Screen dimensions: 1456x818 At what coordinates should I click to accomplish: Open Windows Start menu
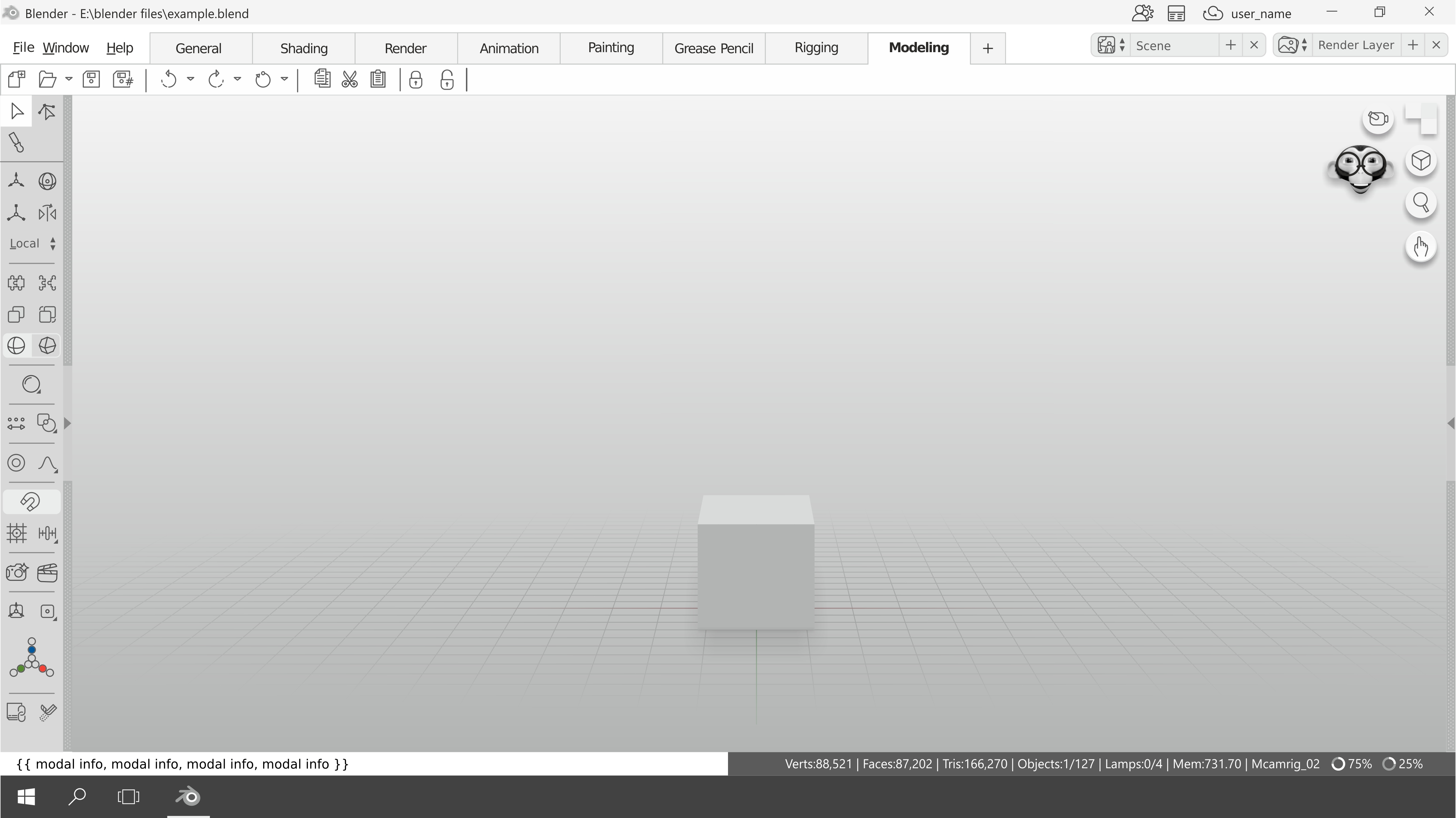click(x=26, y=797)
